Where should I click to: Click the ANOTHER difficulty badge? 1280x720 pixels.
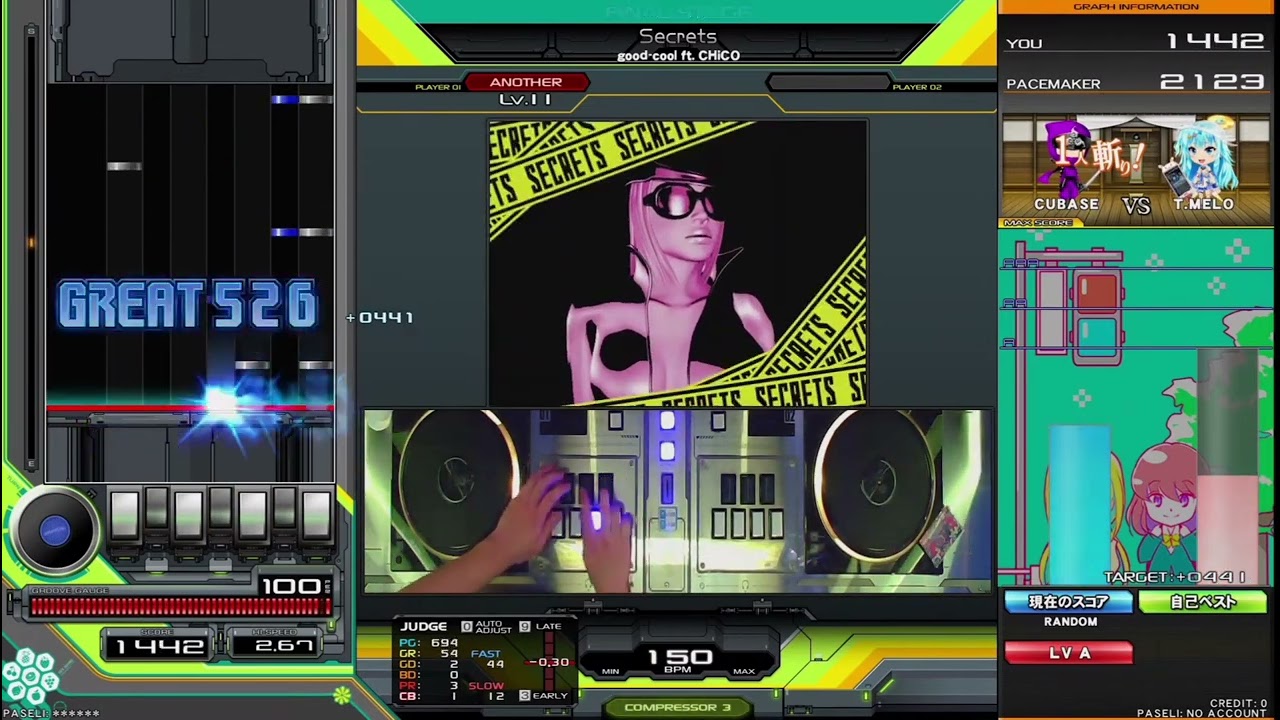(x=526, y=82)
